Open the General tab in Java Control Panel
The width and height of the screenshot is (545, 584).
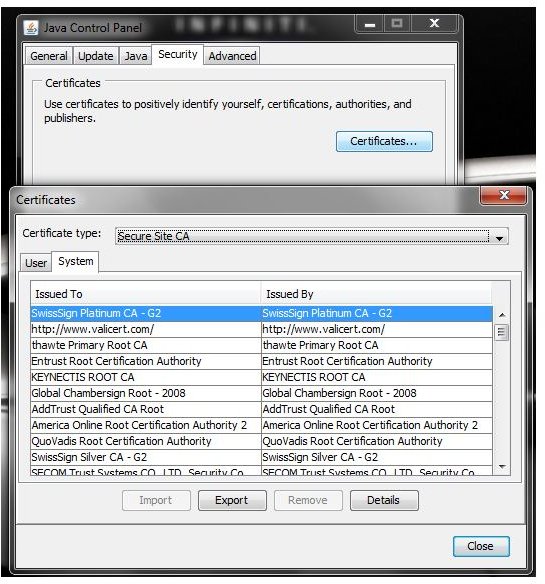[49, 56]
